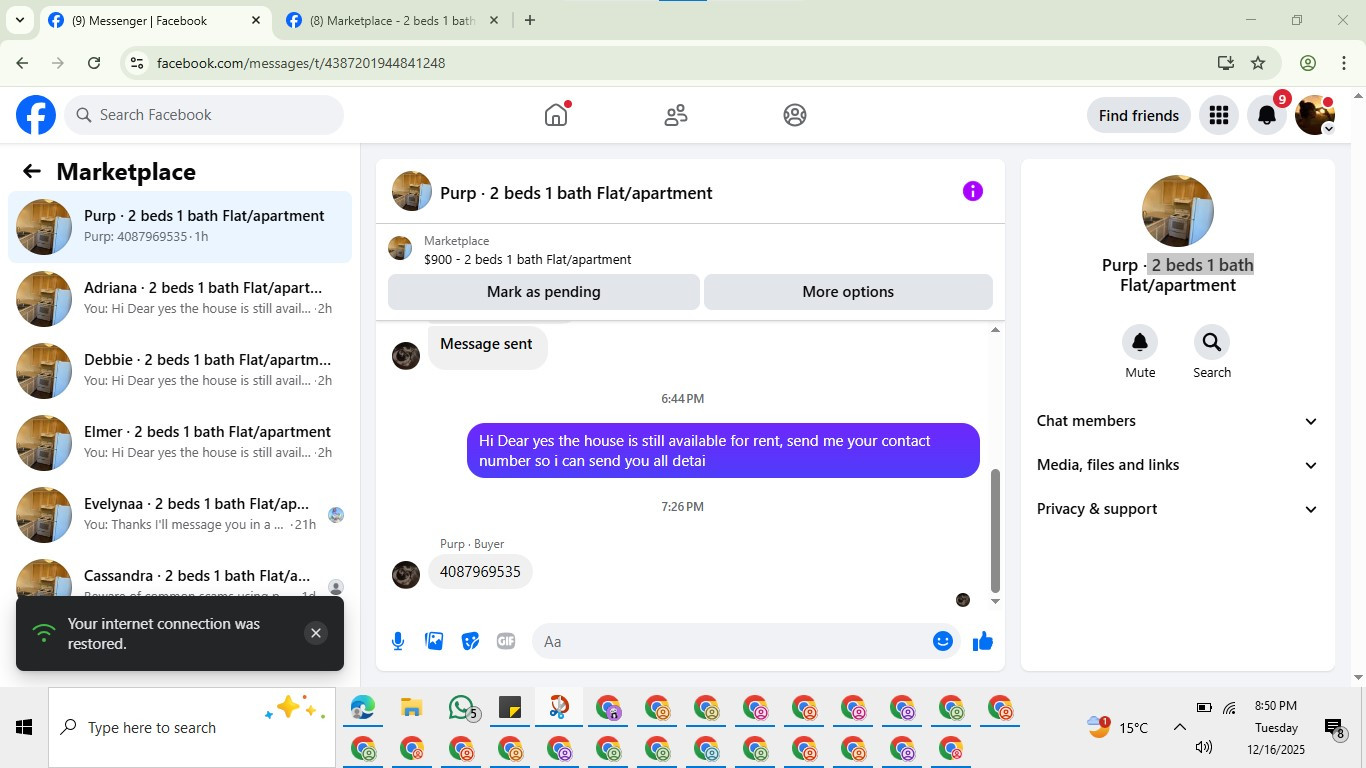Image resolution: width=1366 pixels, height=768 pixels.
Task: Open the Friends icon in top navigation
Action: pos(676,115)
